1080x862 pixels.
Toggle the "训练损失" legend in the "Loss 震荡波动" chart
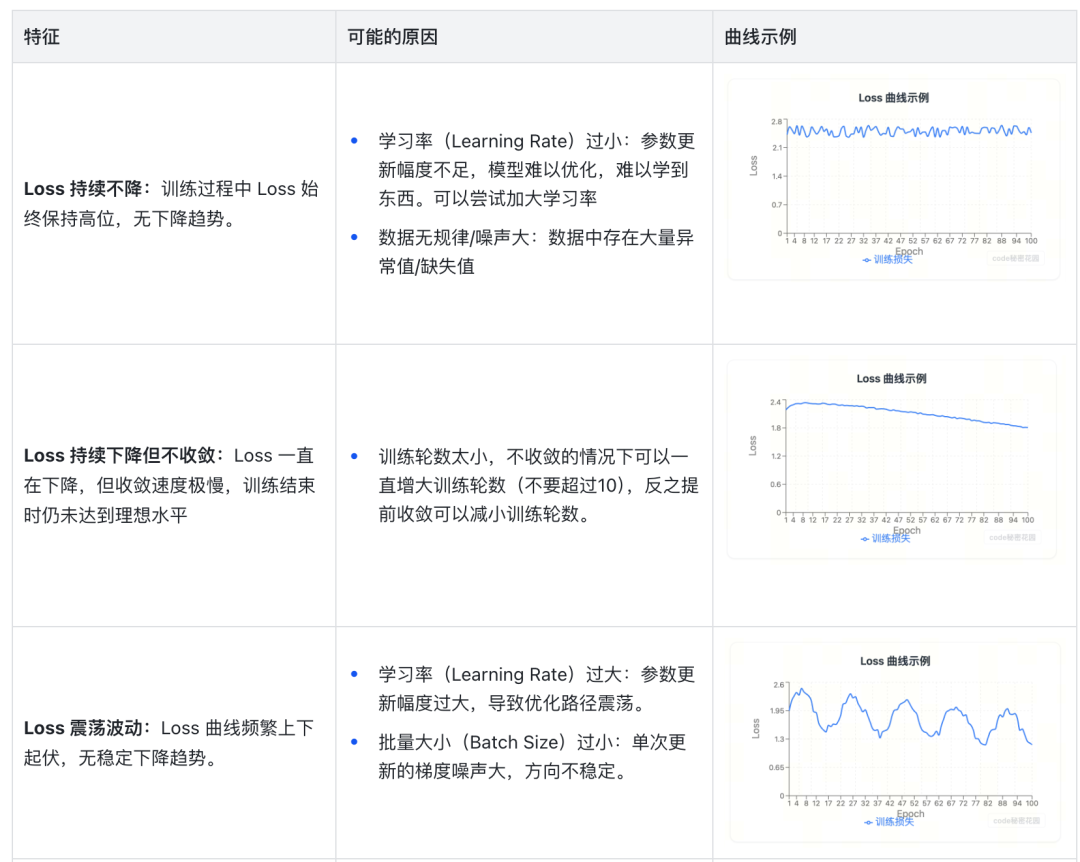coord(889,822)
